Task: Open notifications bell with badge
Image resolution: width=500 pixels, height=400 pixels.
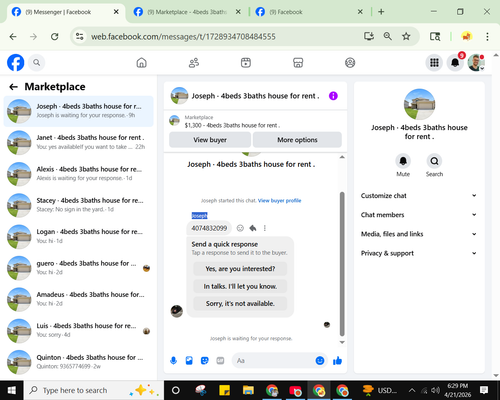Action: pyautogui.click(x=455, y=62)
